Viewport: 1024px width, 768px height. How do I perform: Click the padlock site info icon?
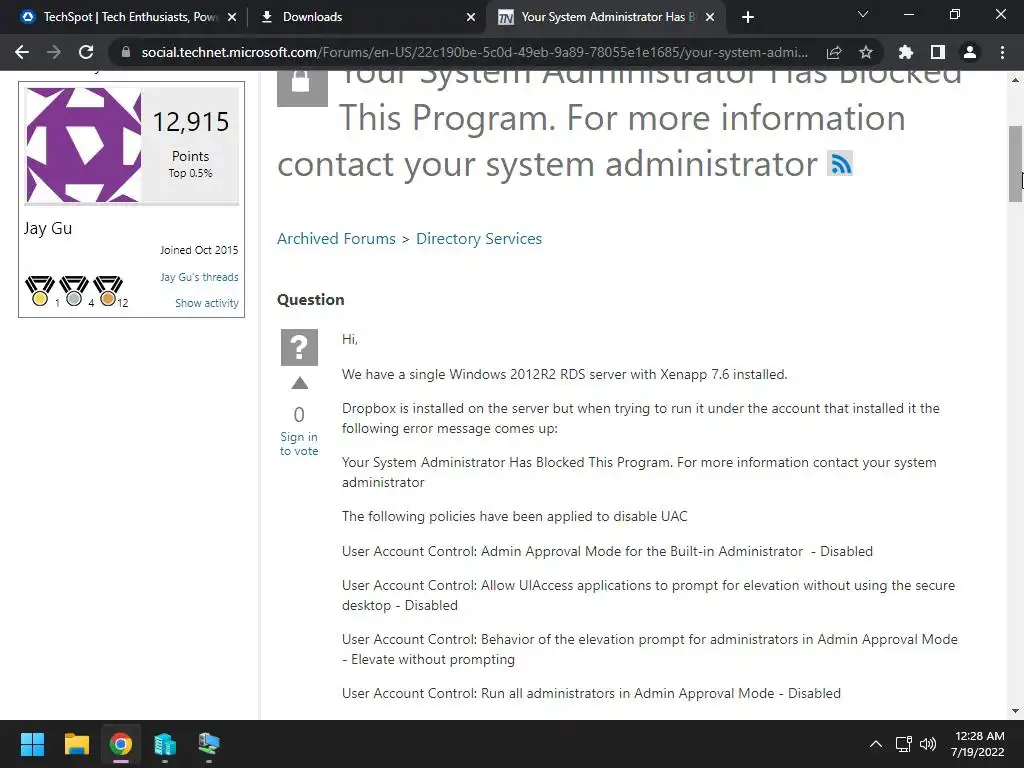[x=126, y=52]
